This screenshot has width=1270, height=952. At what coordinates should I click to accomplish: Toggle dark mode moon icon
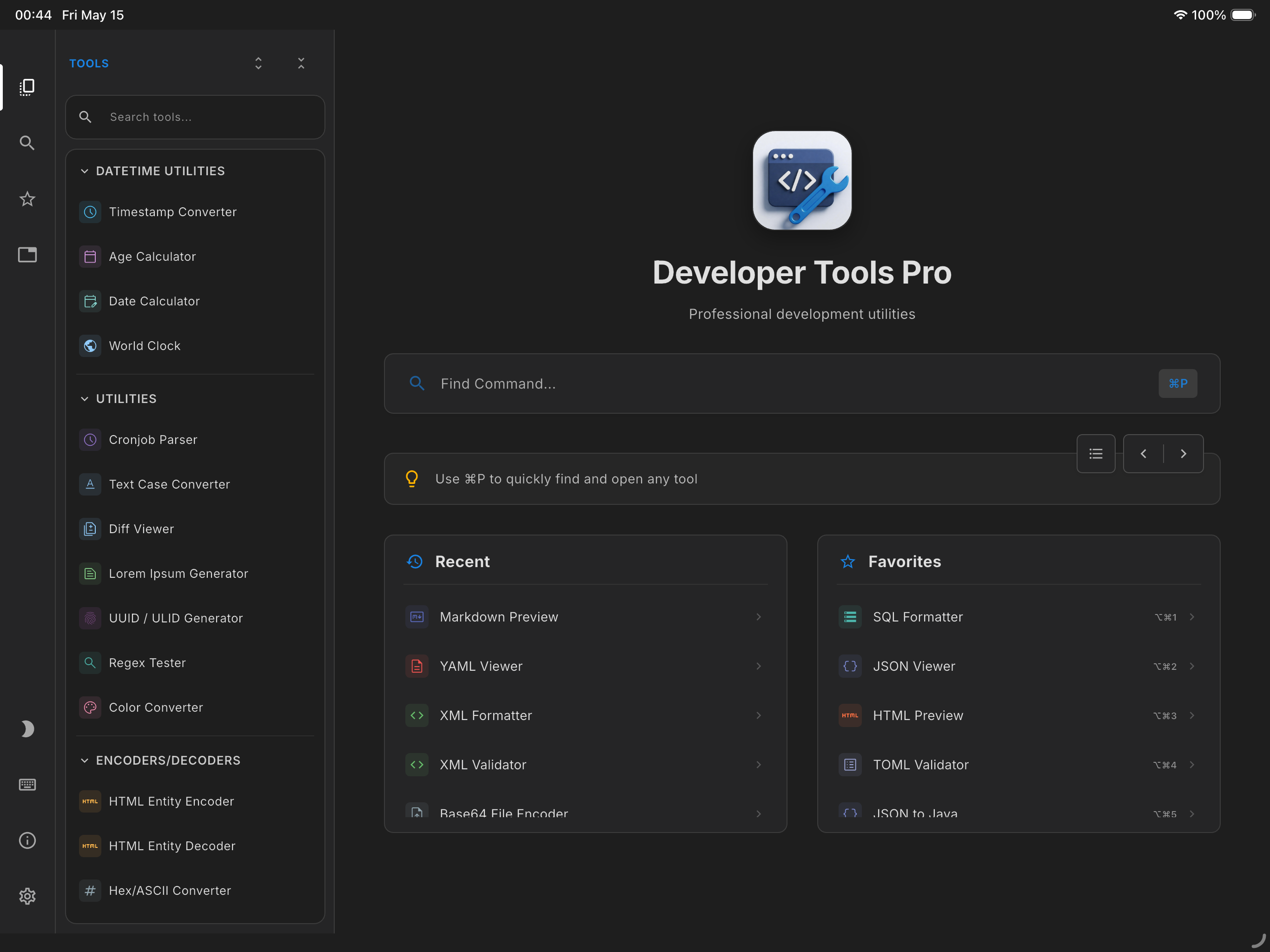click(x=27, y=728)
